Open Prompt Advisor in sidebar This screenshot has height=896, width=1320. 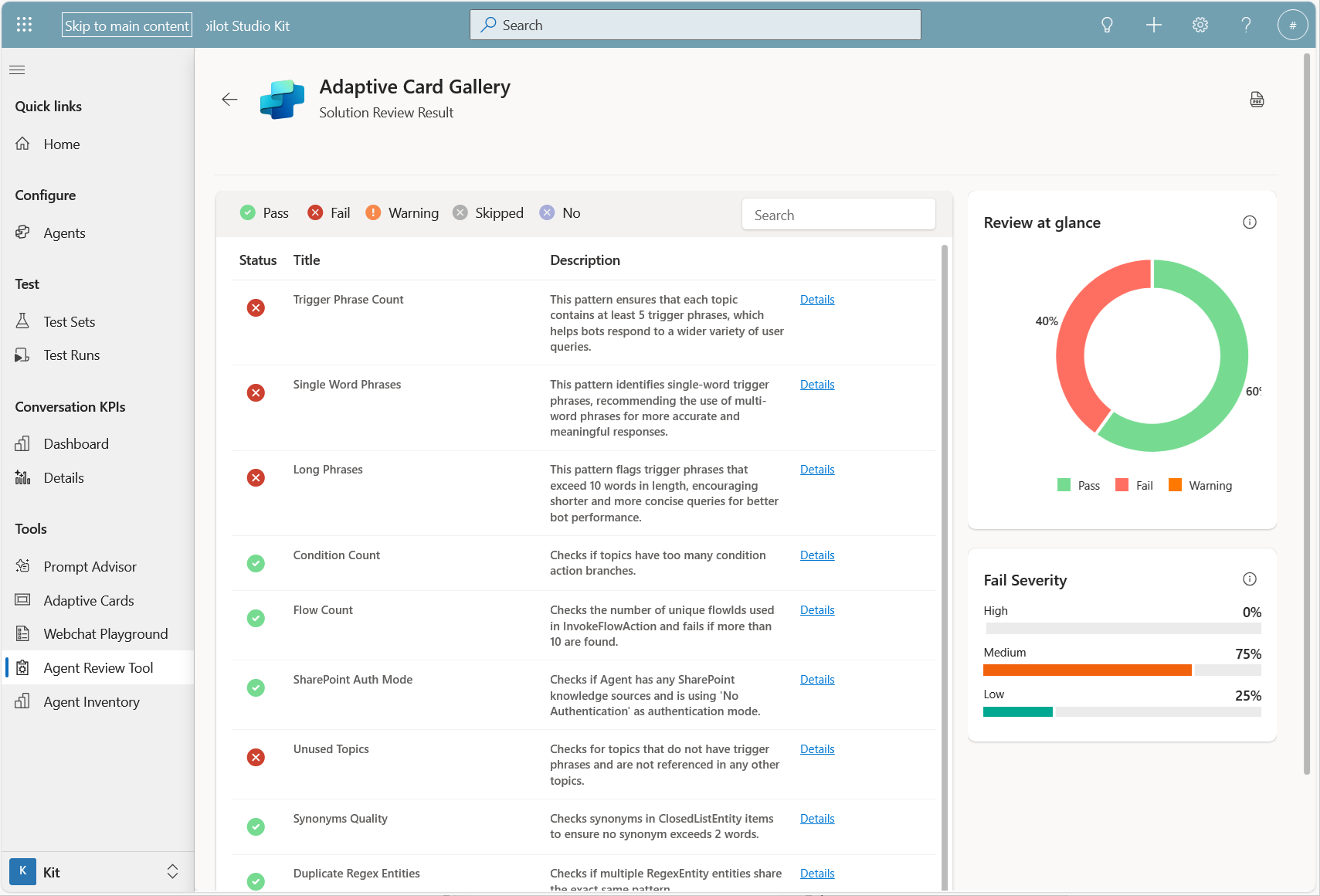coord(90,567)
